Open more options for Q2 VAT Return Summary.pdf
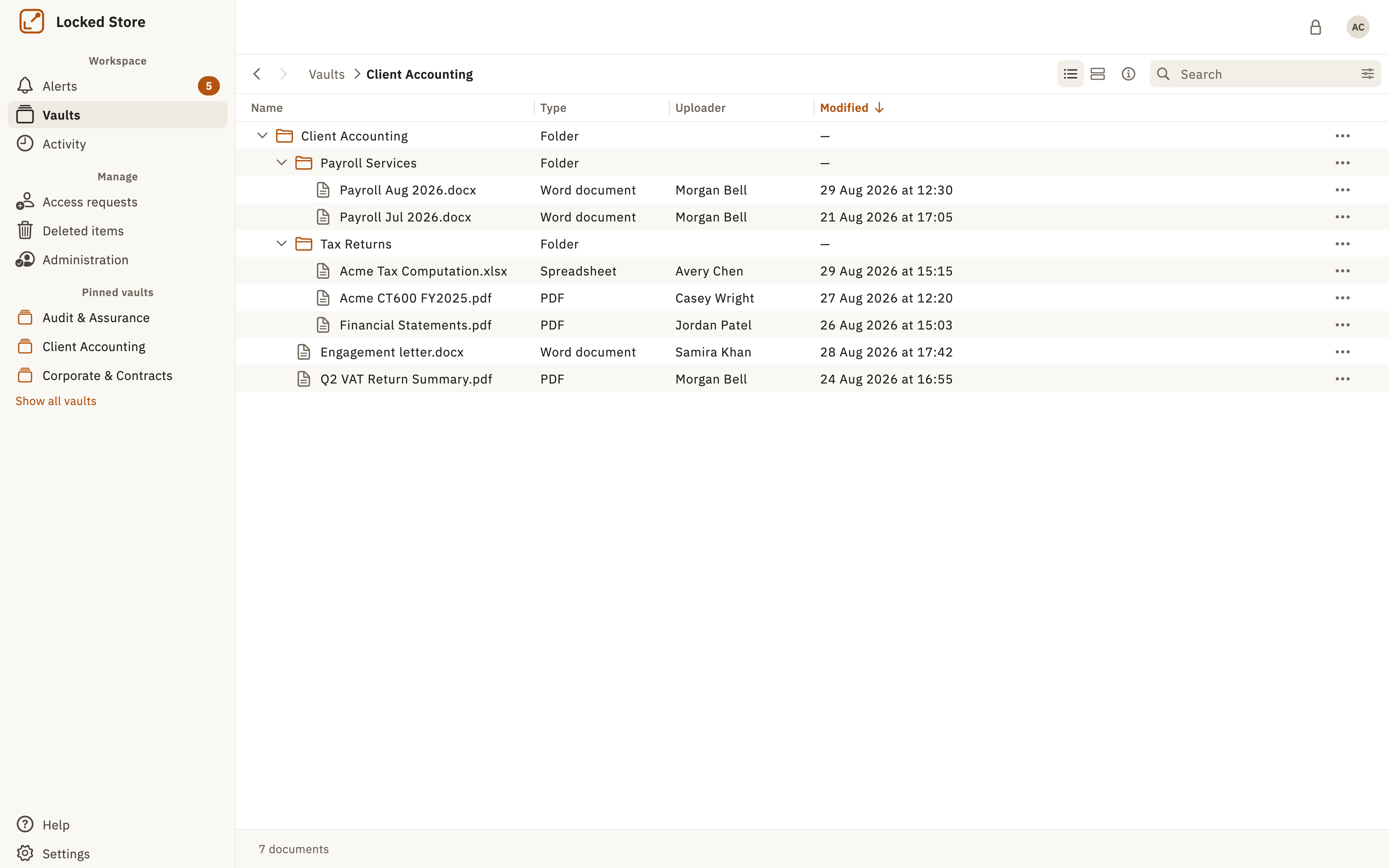 [1342, 379]
